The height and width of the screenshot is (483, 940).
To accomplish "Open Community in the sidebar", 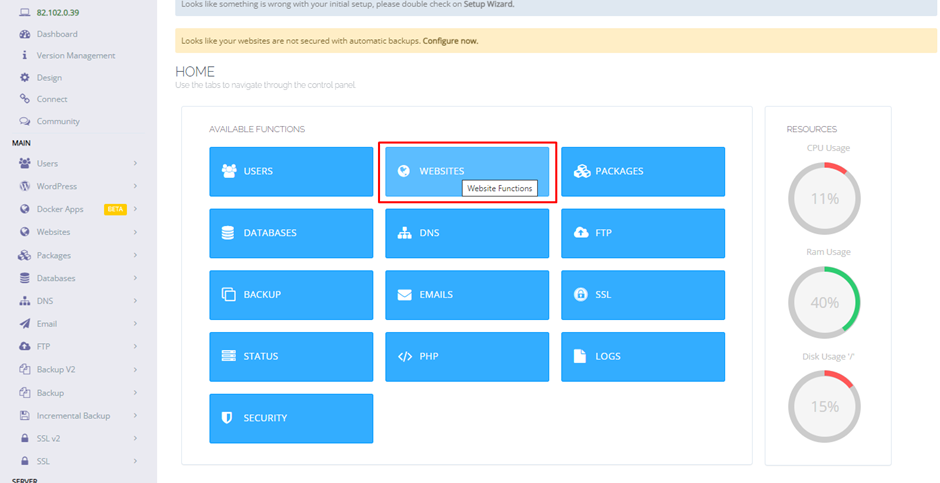I will [x=58, y=121].
